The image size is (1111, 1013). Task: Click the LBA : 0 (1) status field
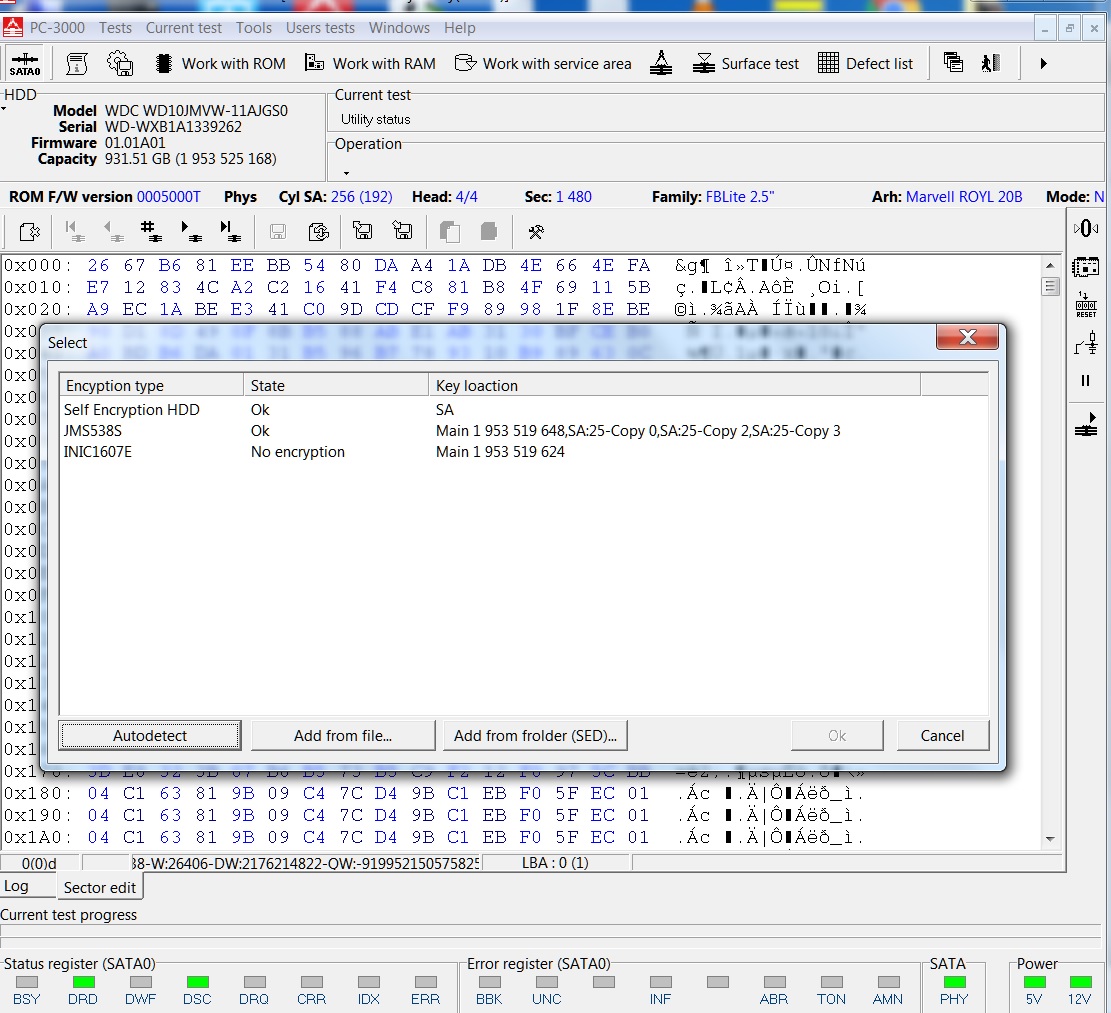pyautogui.click(x=556, y=863)
